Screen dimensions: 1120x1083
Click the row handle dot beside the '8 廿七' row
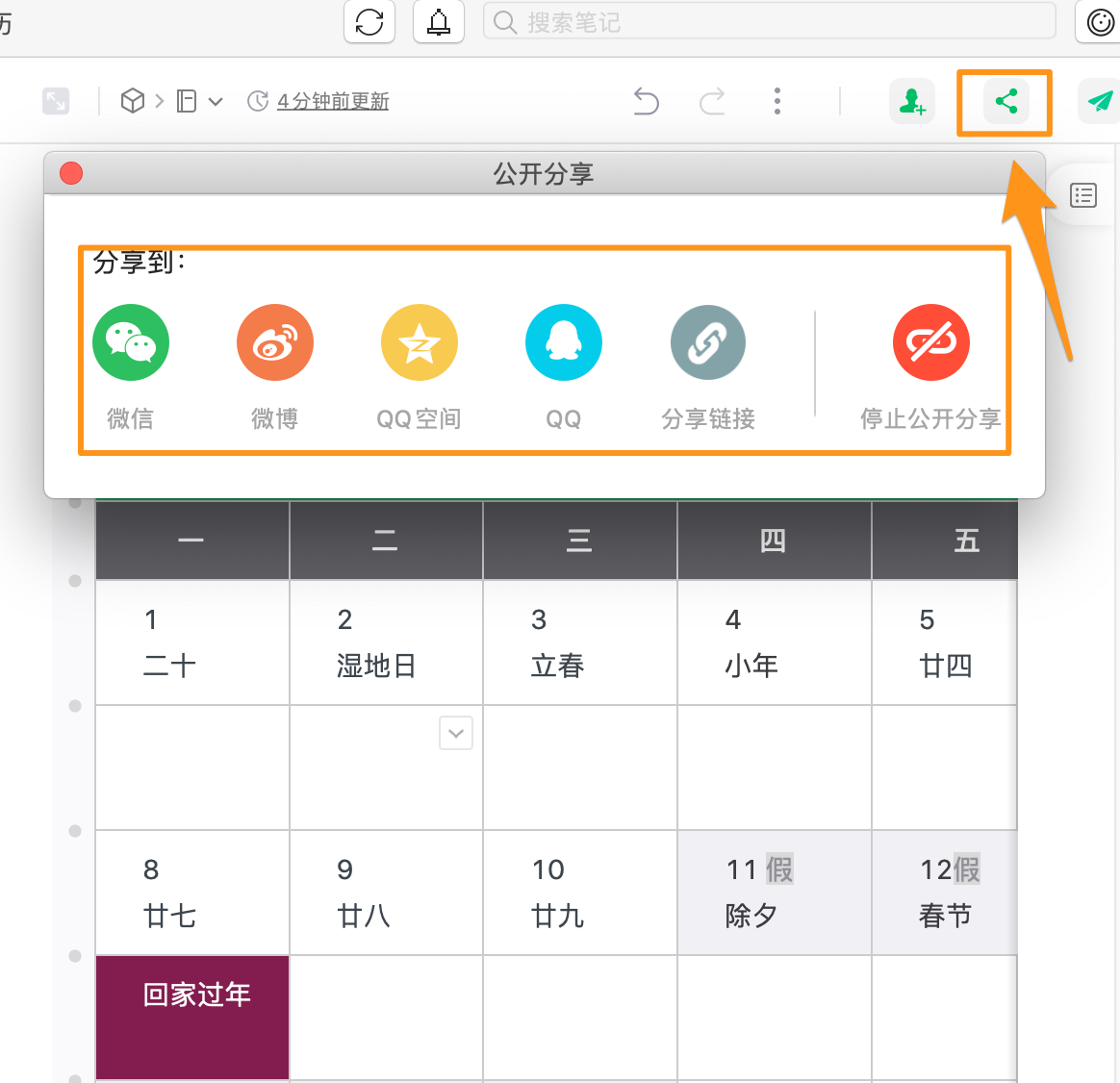[75, 831]
